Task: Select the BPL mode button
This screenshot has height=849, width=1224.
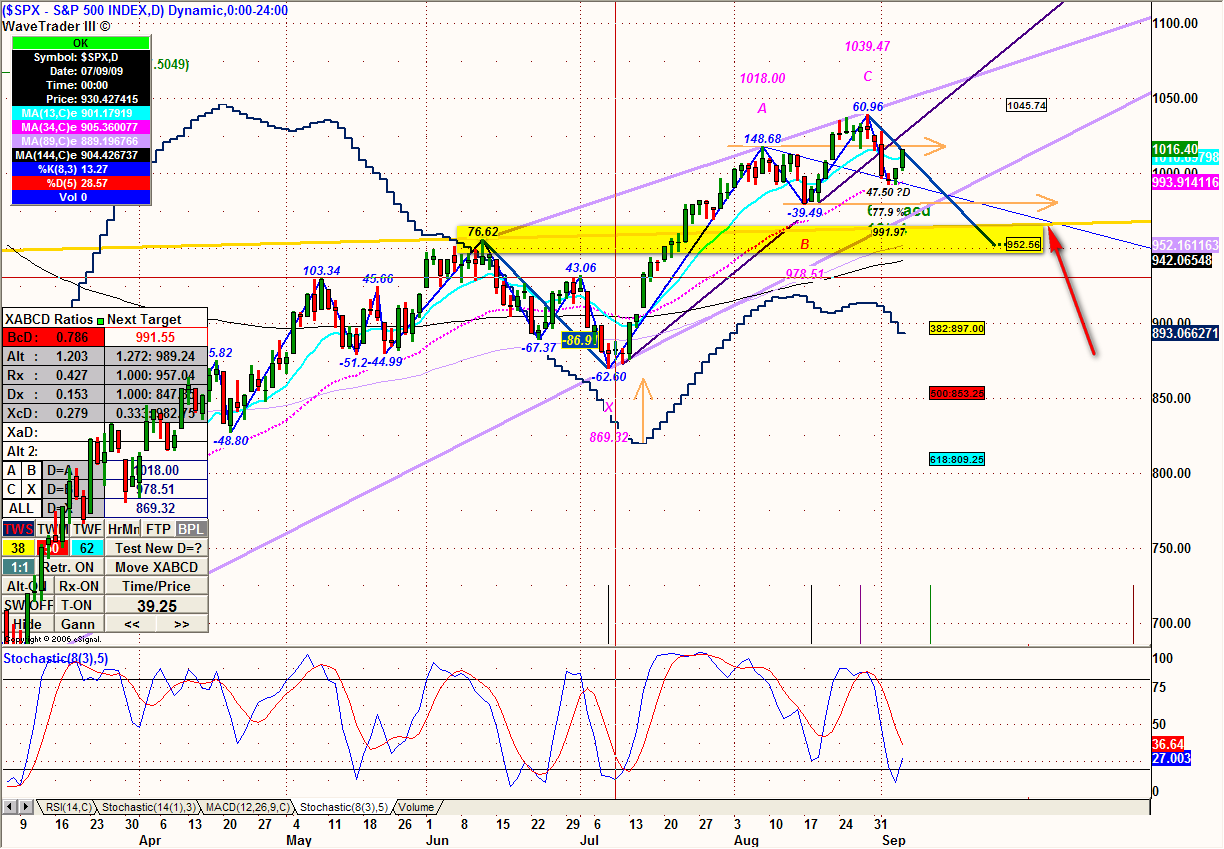Action: 191,529
